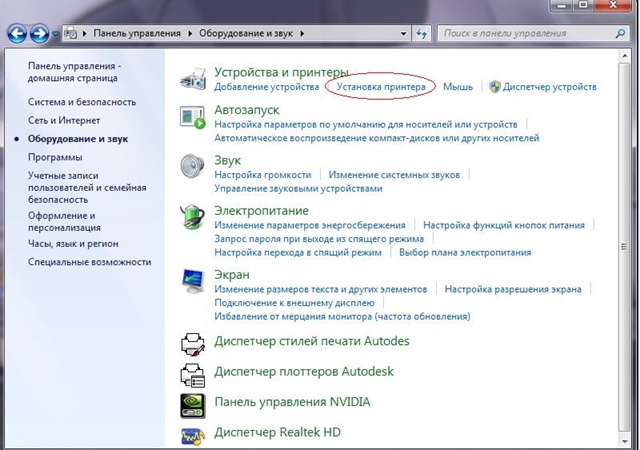
Task: Click the Настройка громкости link
Action: [263, 174]
